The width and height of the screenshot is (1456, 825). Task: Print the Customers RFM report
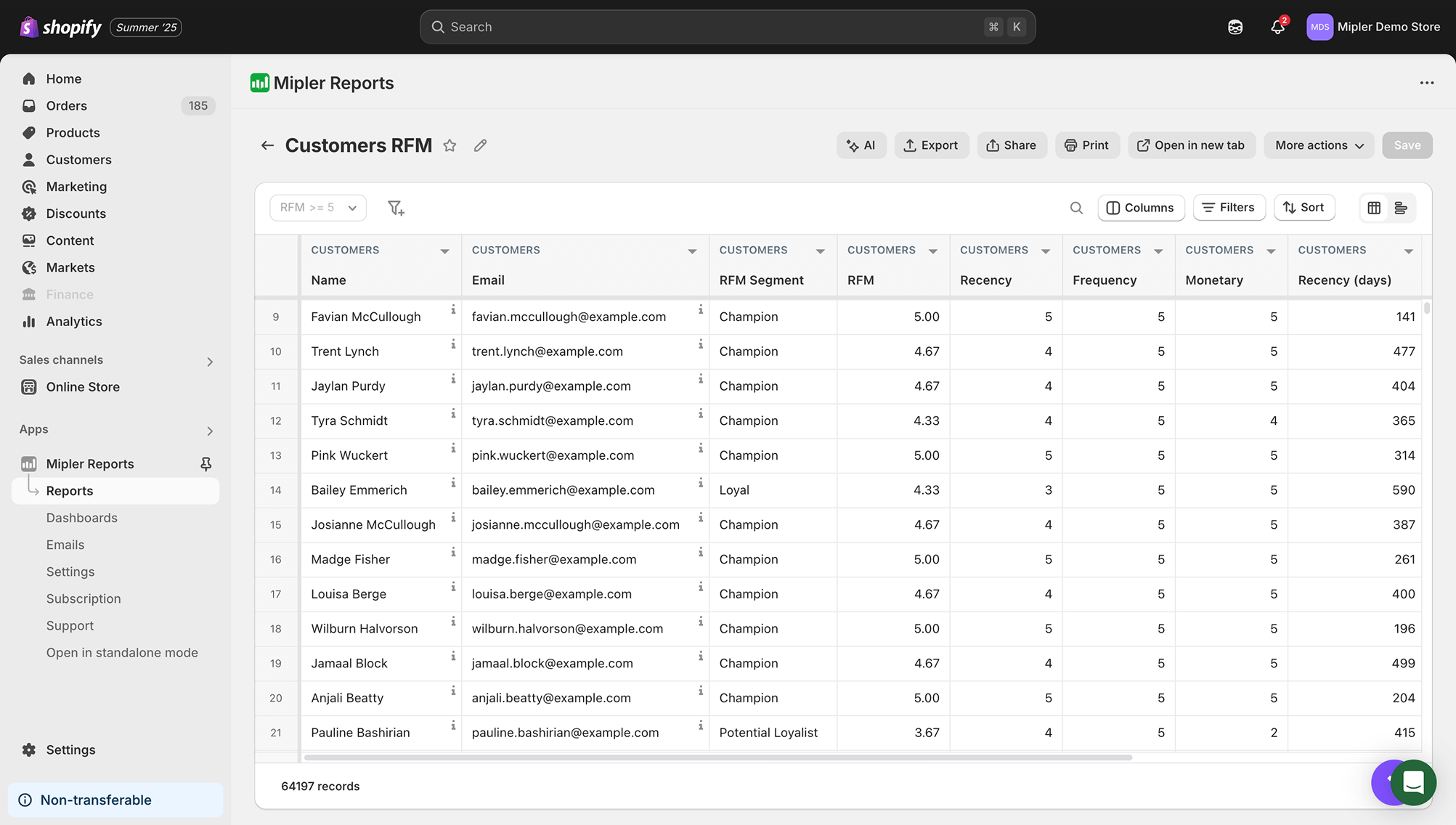(1087, 145)
